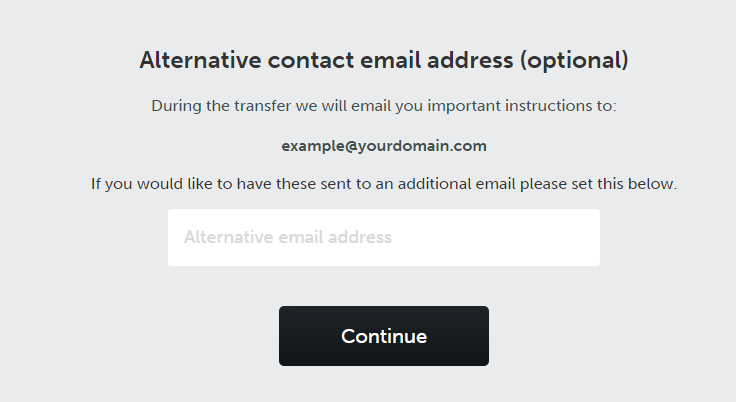Click the word 'contact' in the heading

point(311,60)
